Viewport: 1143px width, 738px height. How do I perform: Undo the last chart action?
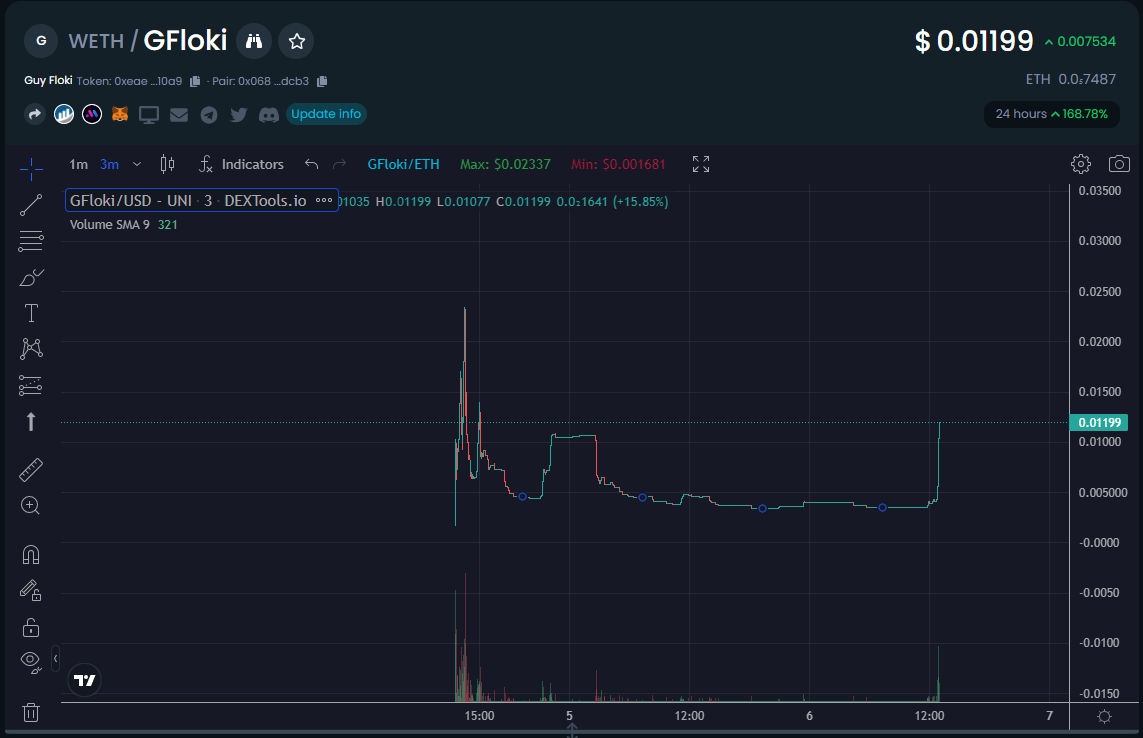click(x=311, y=165)
